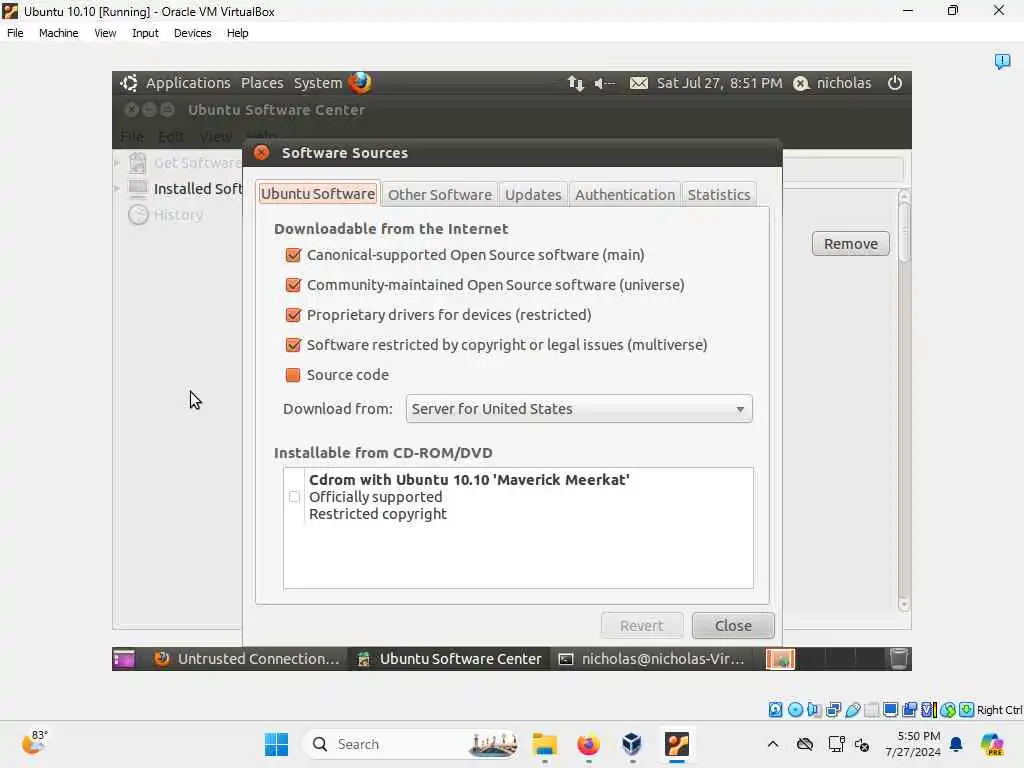Toggle Community-maintained Open Source software (universe) checkbox

[293, 285]
